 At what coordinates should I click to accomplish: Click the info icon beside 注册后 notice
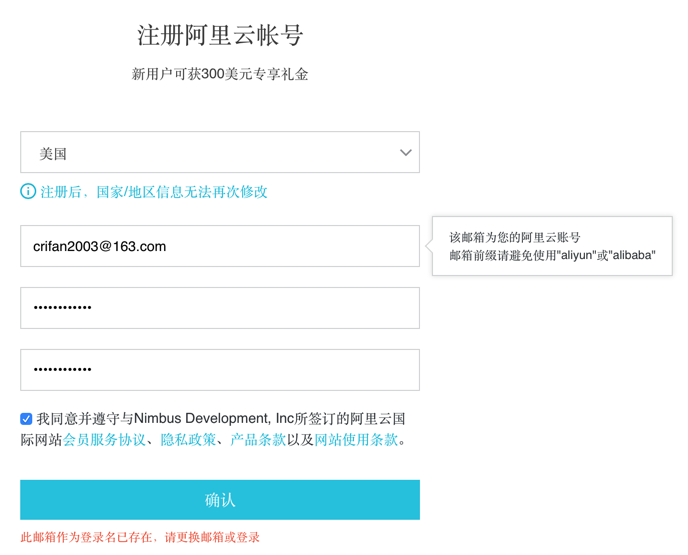(28, 191)
